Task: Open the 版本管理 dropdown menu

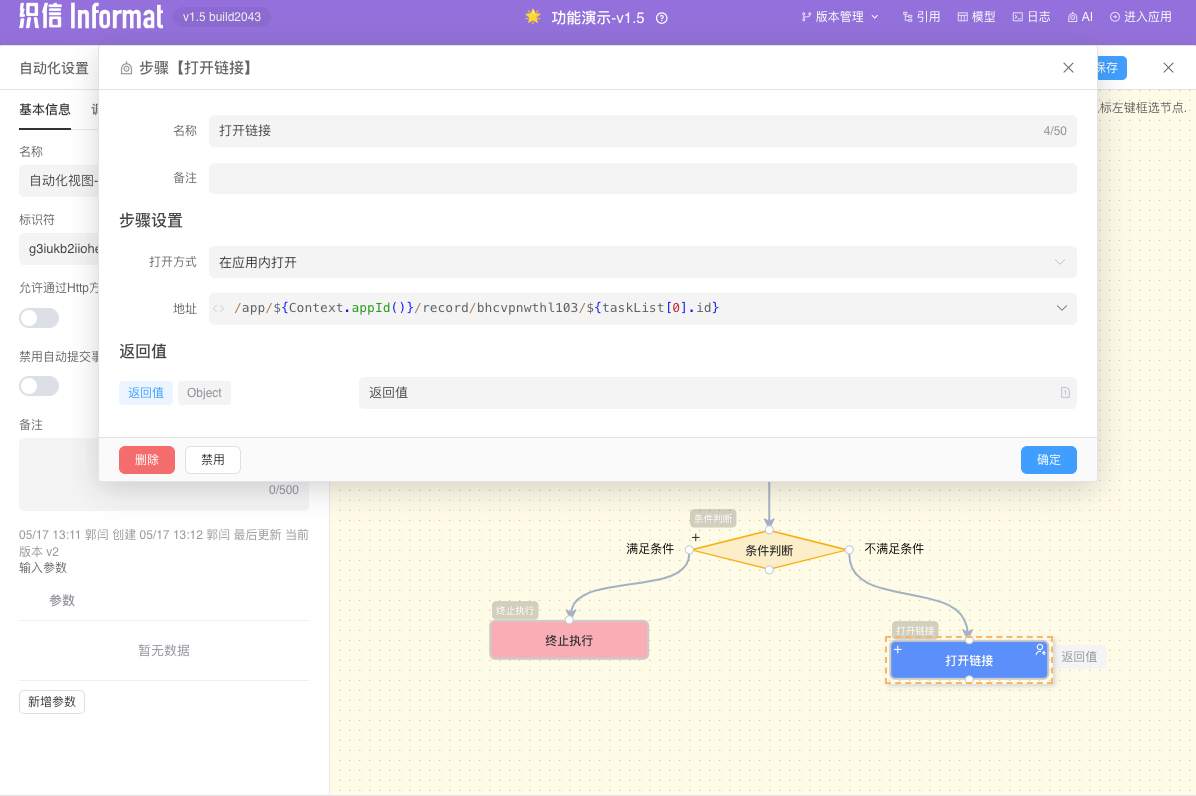Action: tap(840, 17)
